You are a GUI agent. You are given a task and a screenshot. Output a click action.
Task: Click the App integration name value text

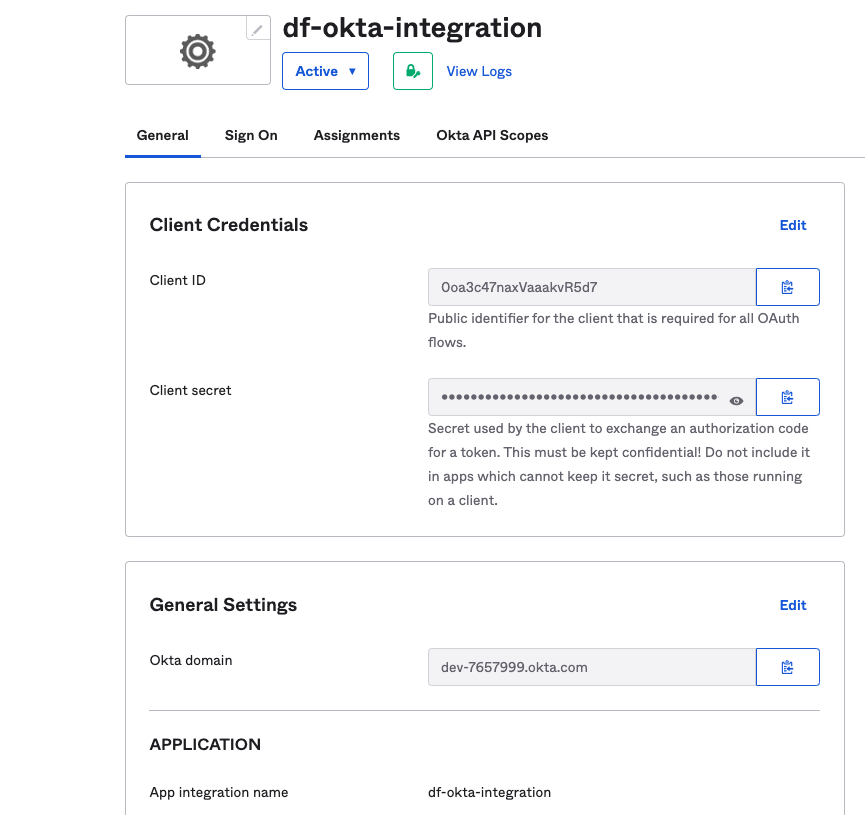(x=489, y=792)
